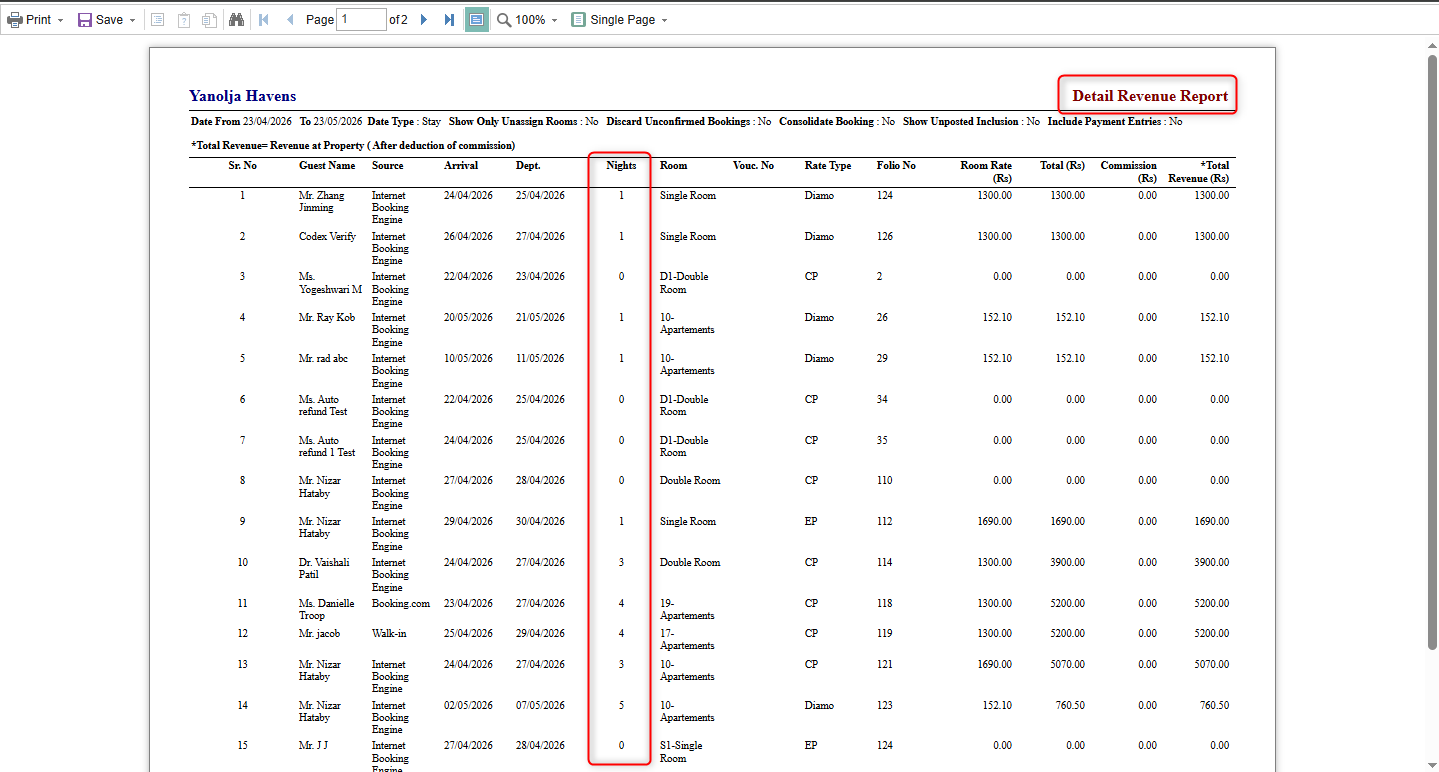Click folio number 126
This screenshot has height=772, width=1439.
884,237
